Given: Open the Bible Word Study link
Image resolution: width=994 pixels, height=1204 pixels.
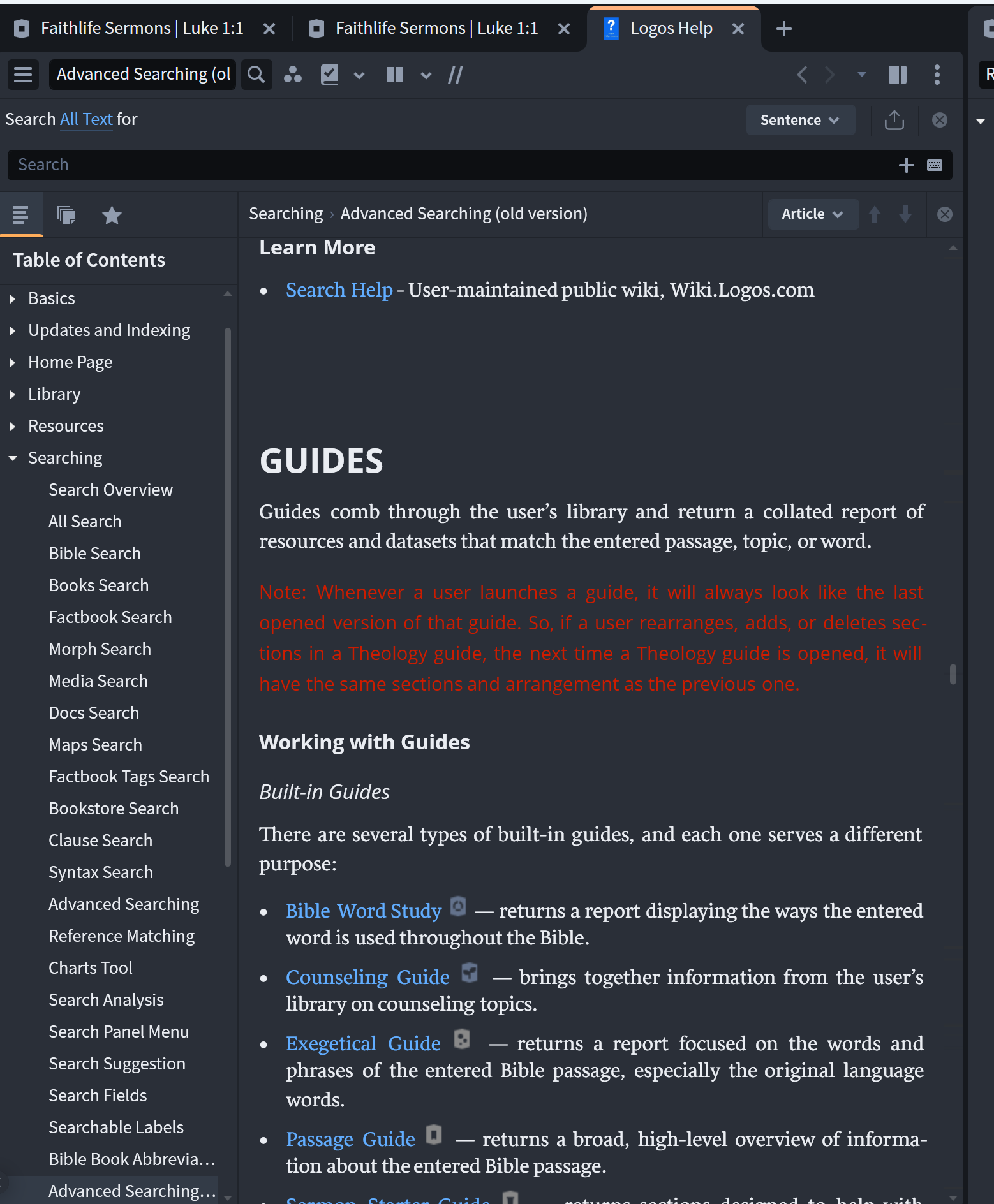Looking at the screenshot, I should coord(364,911).
